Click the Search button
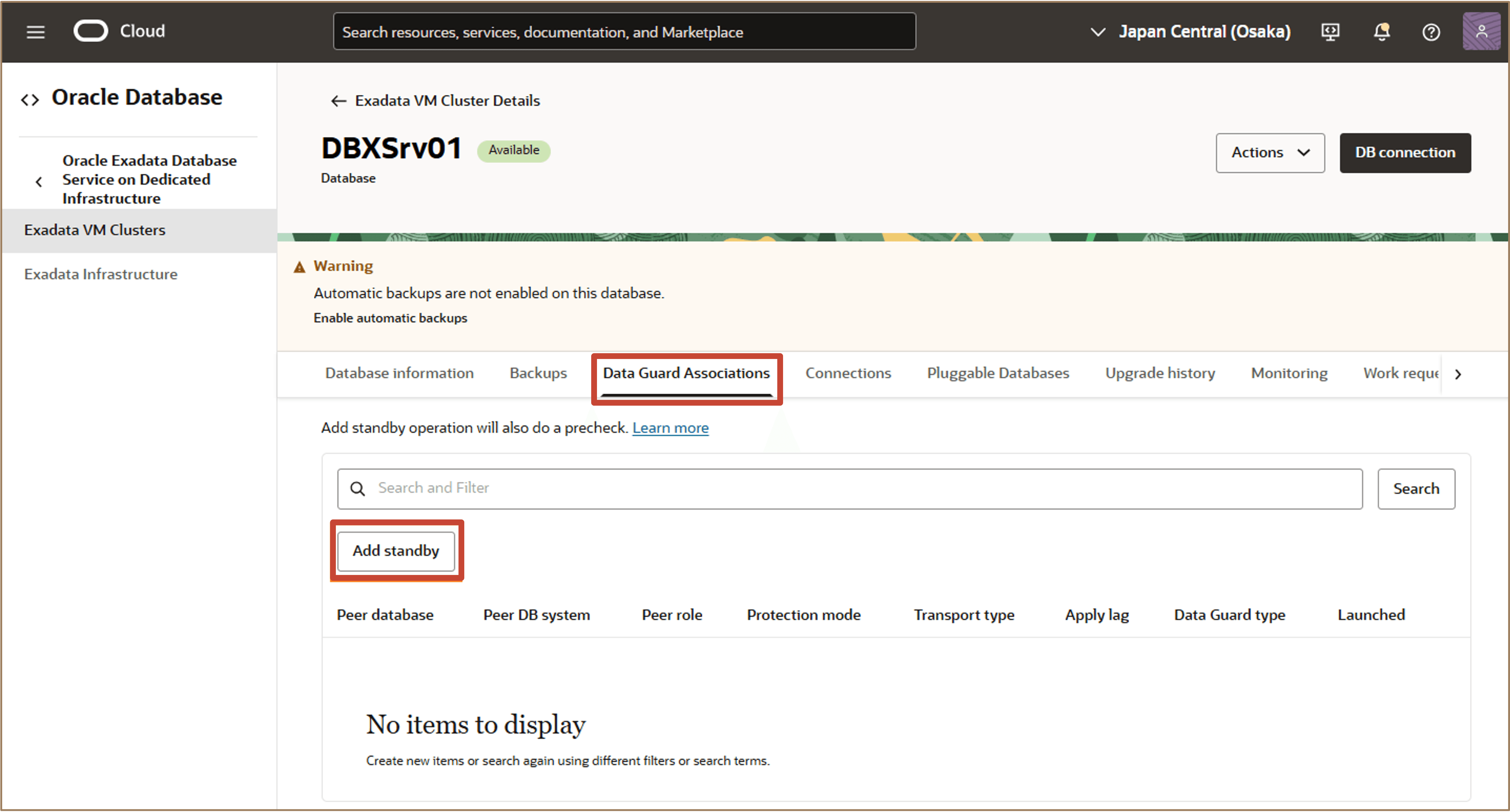Viewport: 1510px width, 812px height. tap(1416, 488)
